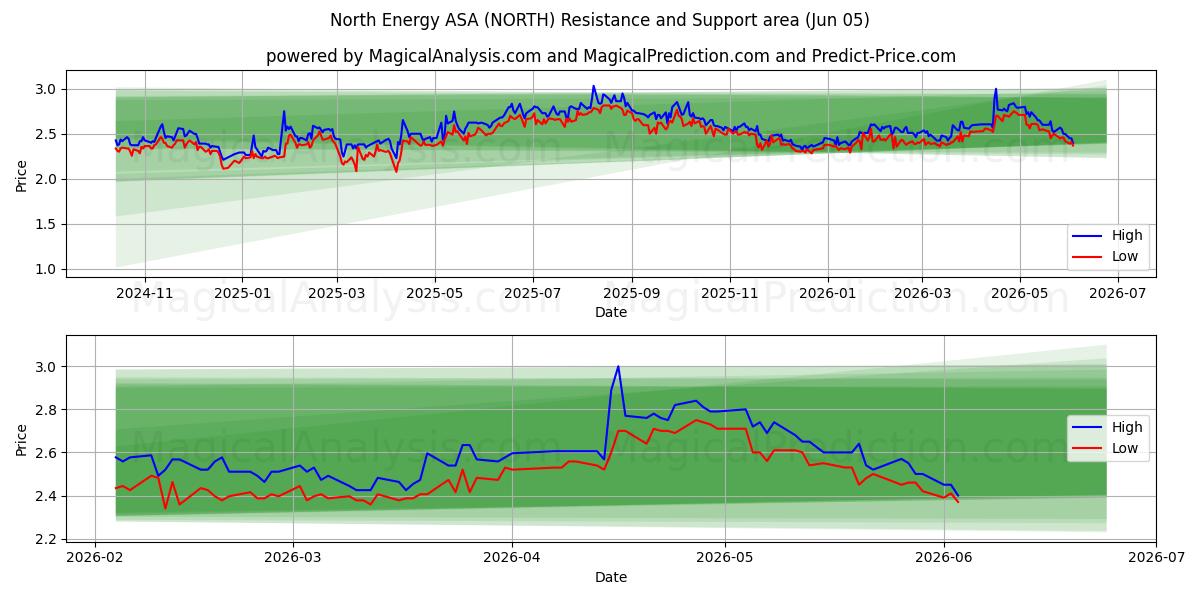Click the '2026-03' x-axis label in bottom chart
The width and height of the screenshot is (1200, 600).
(294, 558)
